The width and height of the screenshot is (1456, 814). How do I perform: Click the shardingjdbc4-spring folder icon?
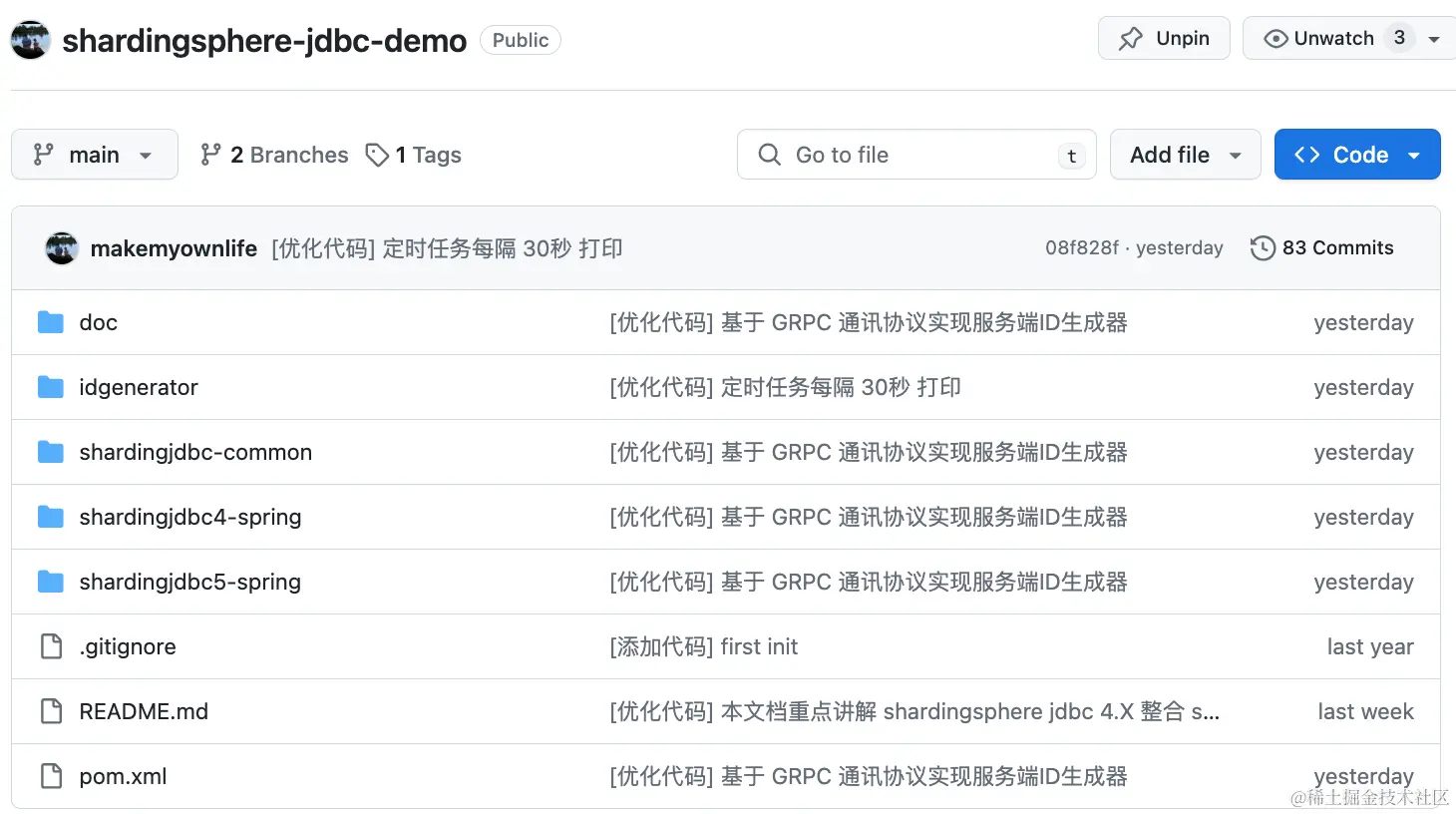(51, 517)
